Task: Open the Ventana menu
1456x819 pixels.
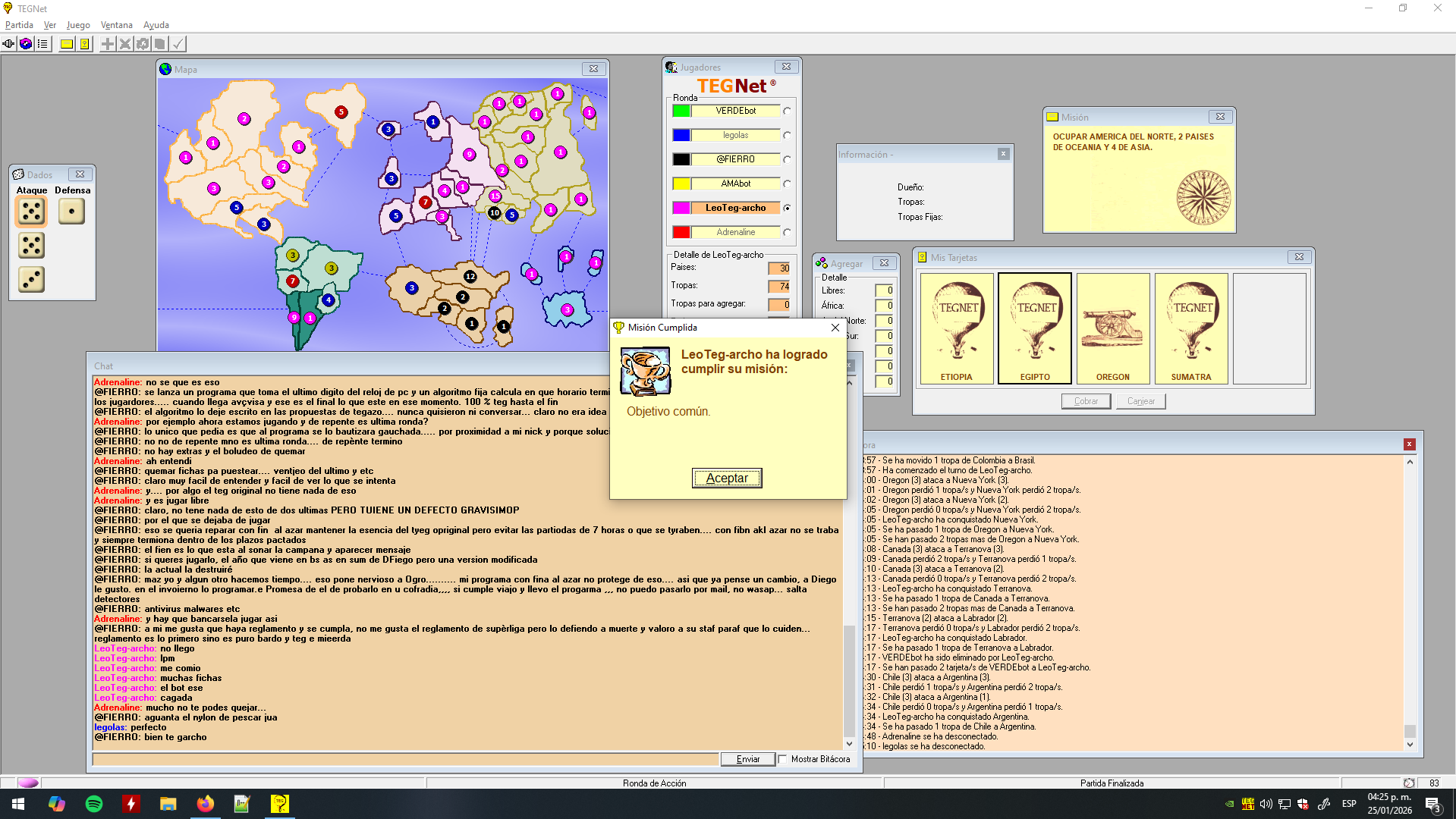Action: 116,25
